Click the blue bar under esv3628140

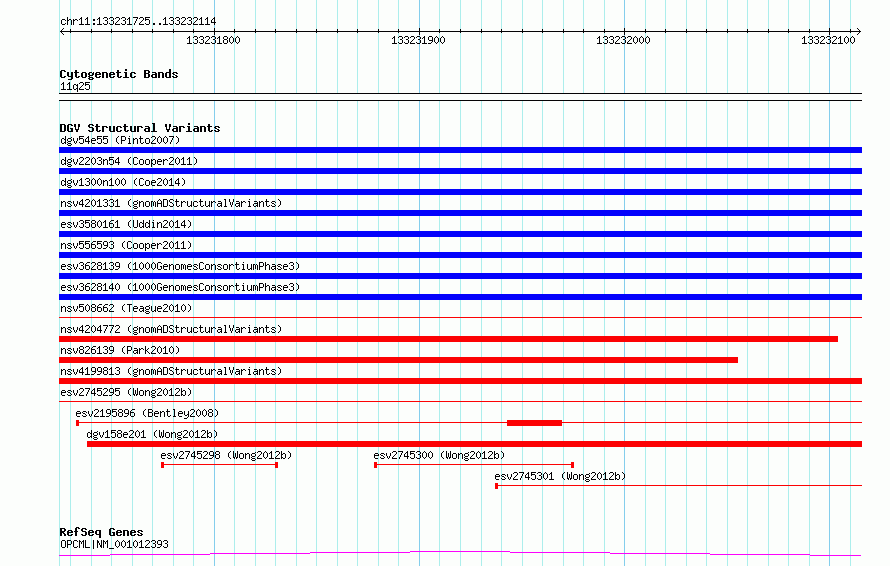[x=460, y=297]
